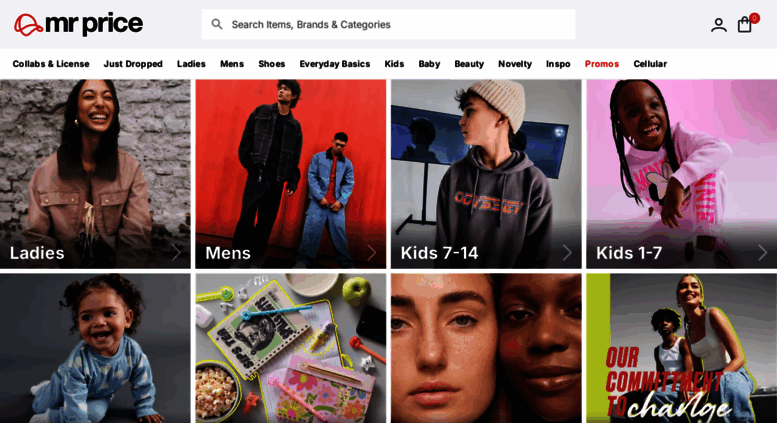Click the arrow on Kids 7-14 tile
This screenshot has height=423, width=777.
[567, 253]
